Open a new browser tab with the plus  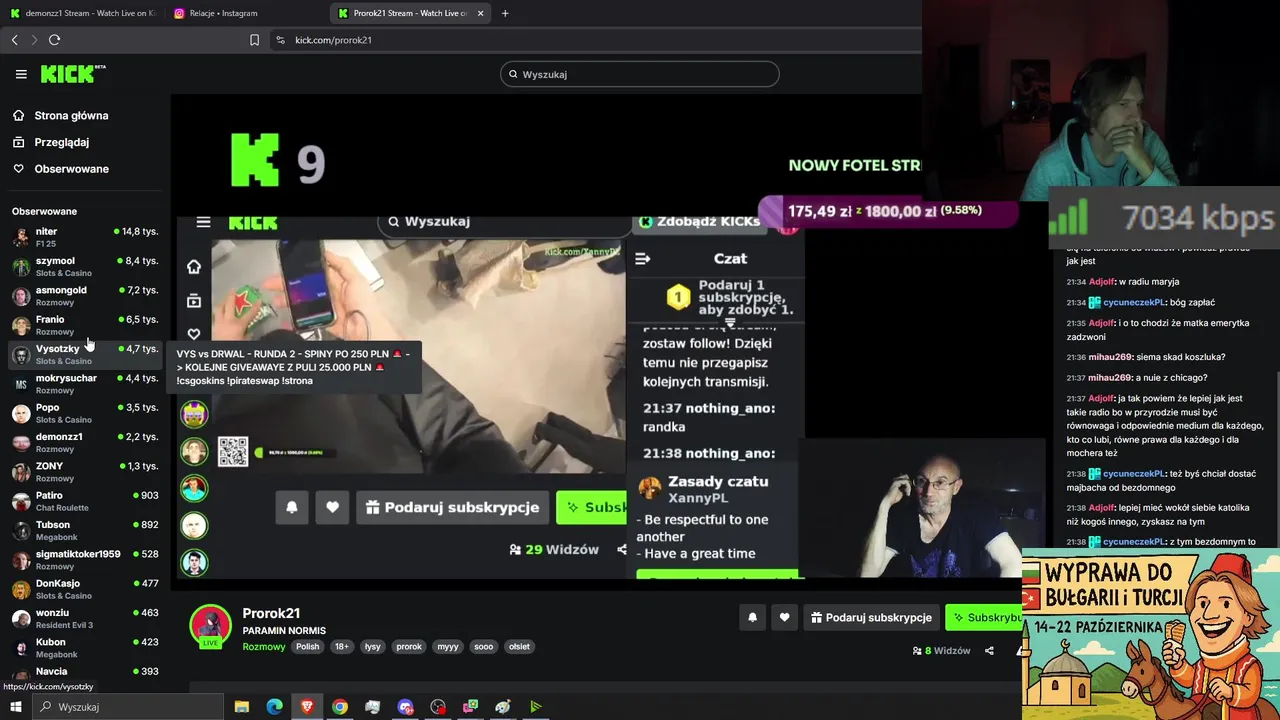click(505, 13)
